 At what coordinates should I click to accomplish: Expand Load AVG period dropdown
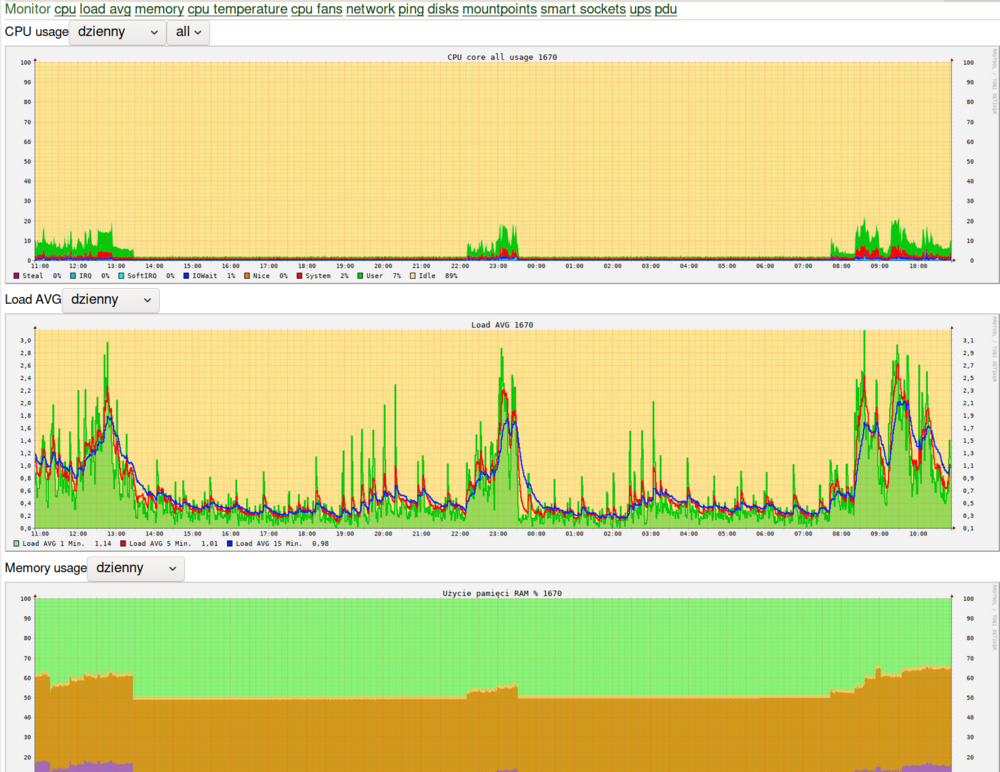click(x=110, y=301)
